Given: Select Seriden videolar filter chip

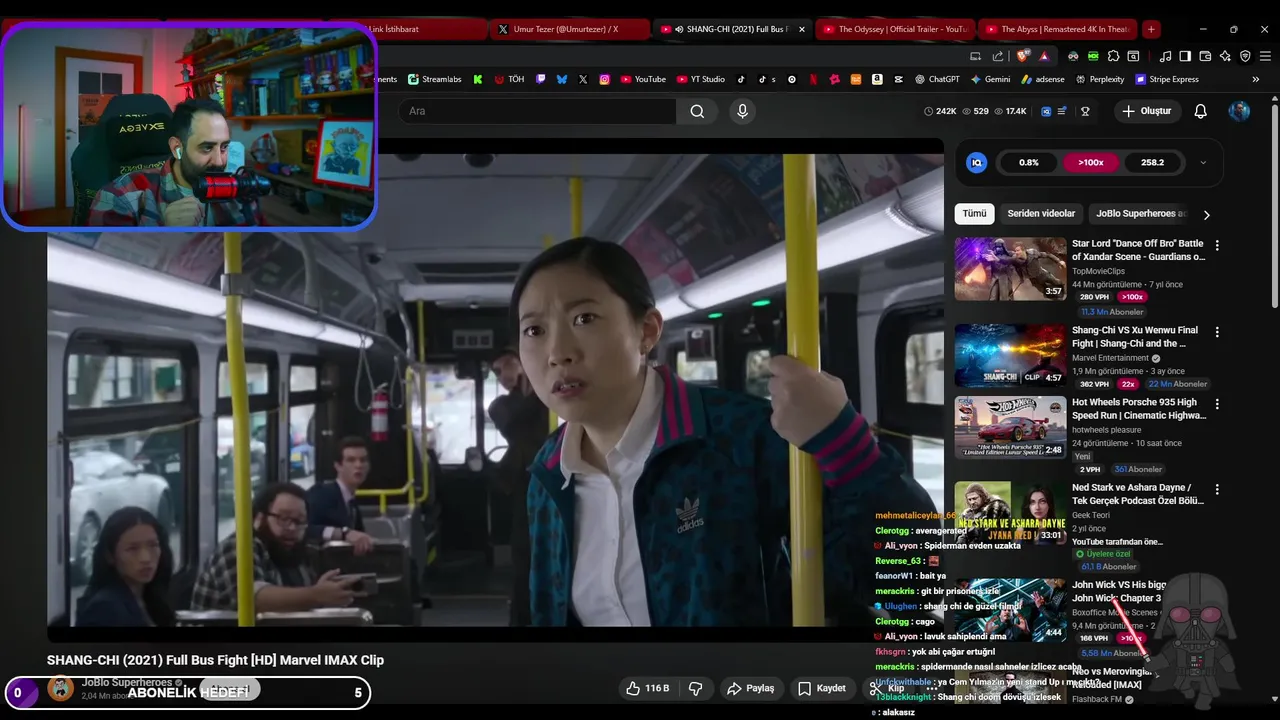Looking at the screenshot, I should [1041, 213].
